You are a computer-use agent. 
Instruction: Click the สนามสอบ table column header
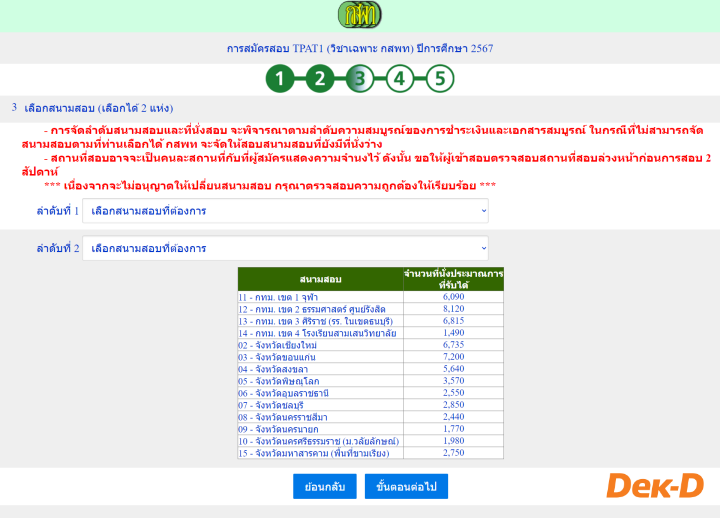click(320, 279)
